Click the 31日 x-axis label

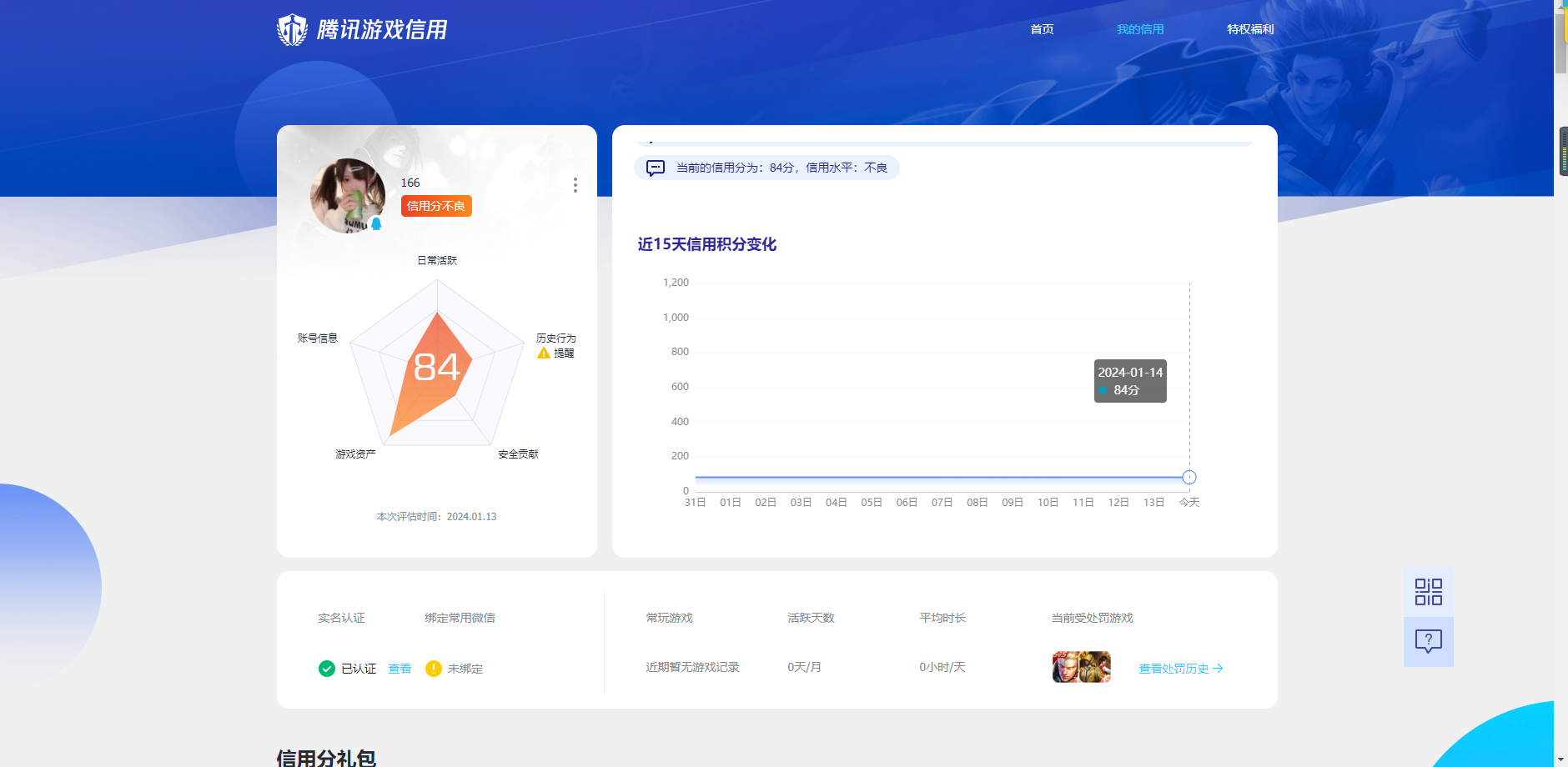pos(695,502)
